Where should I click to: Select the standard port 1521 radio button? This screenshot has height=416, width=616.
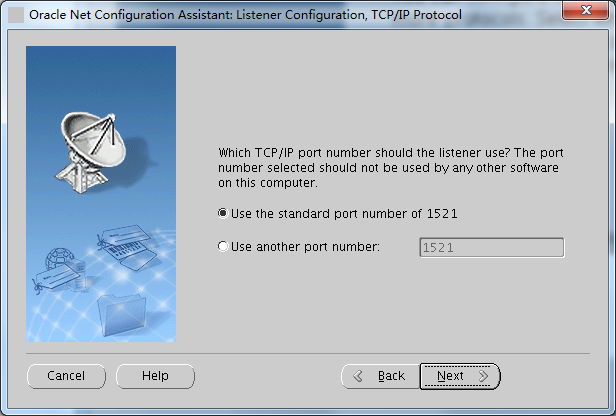coord(223,213)
